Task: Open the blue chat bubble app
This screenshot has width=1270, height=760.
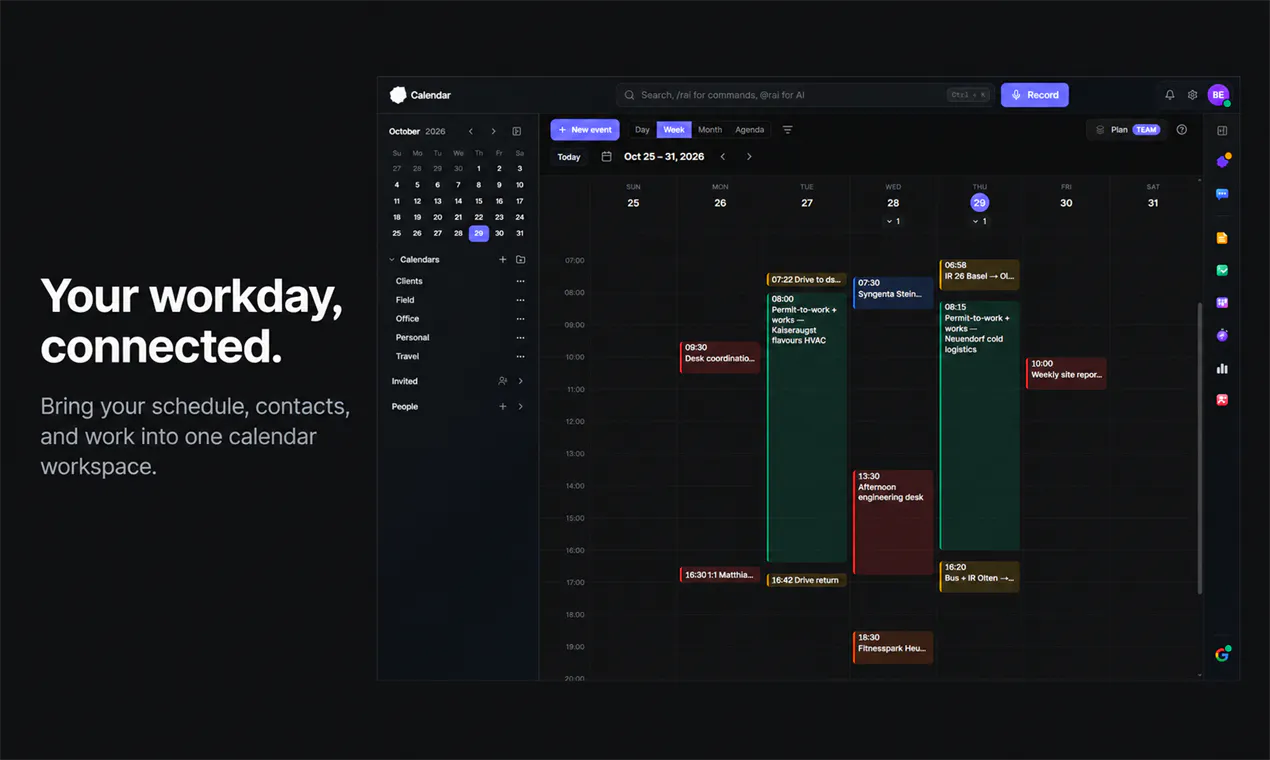Action: click(1222, 194)
